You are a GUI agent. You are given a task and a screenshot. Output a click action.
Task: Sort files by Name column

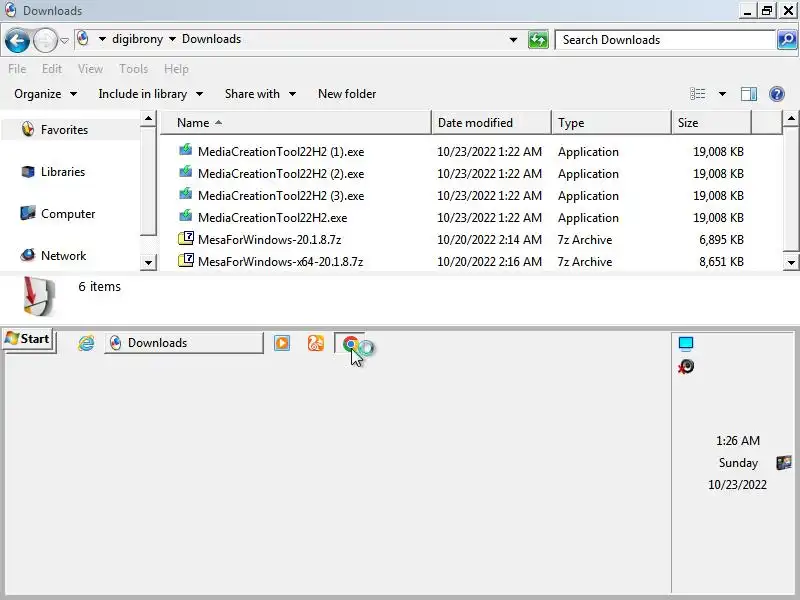296,123
